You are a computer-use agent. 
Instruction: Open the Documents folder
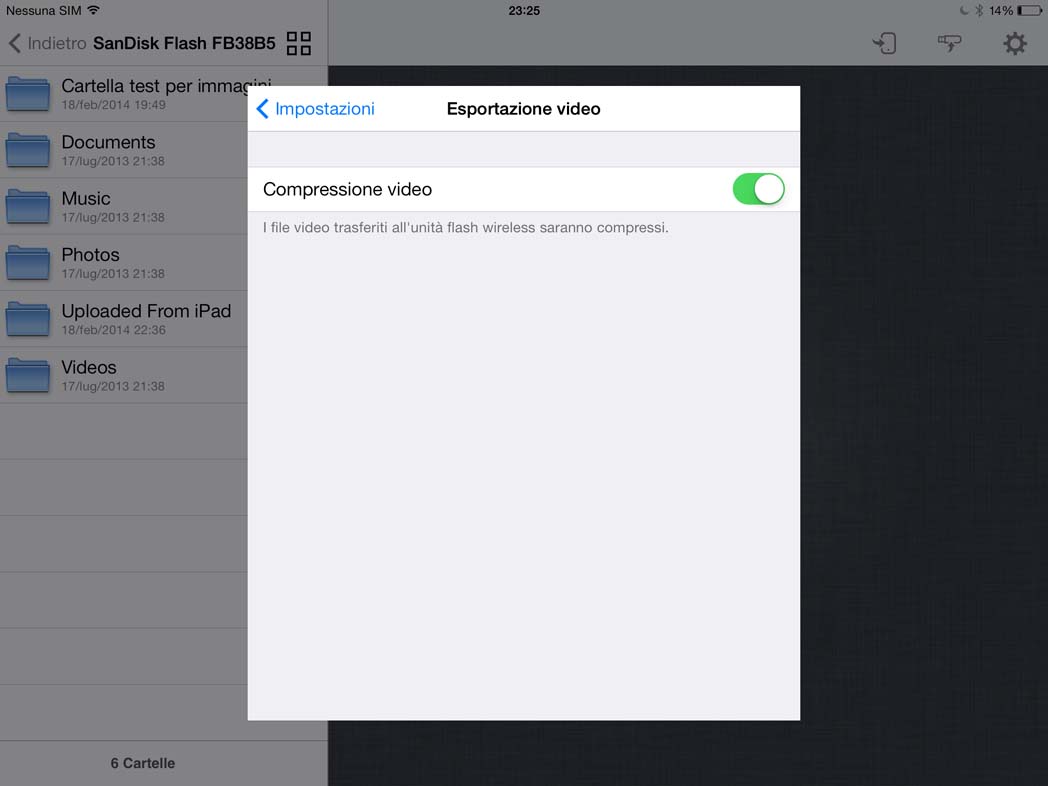click(124, 150)
